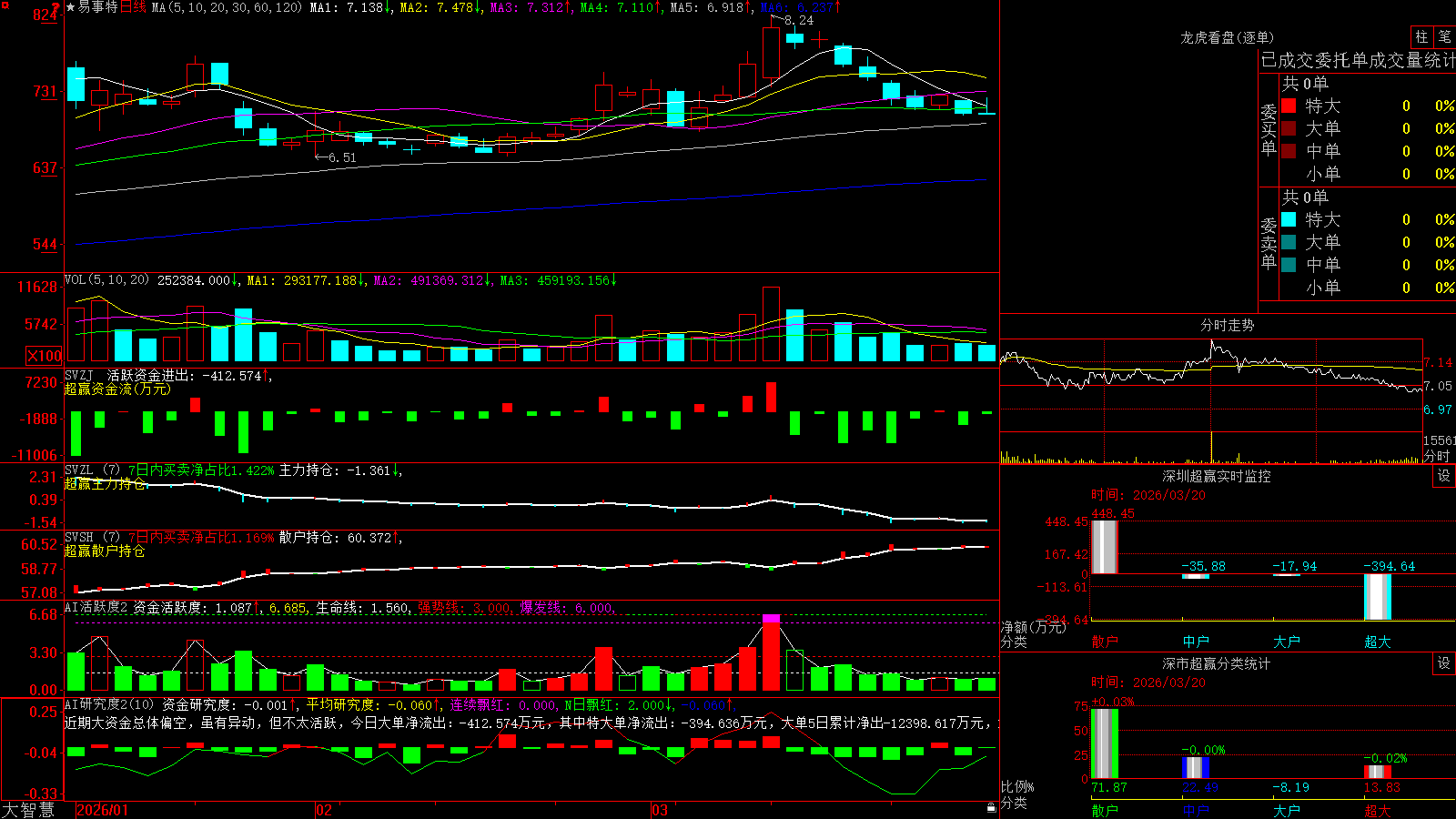This screenshot has height=819, width=1456.
Task: Click the 深市超赢分类统计 panel title
Action: click(1217, 663)
